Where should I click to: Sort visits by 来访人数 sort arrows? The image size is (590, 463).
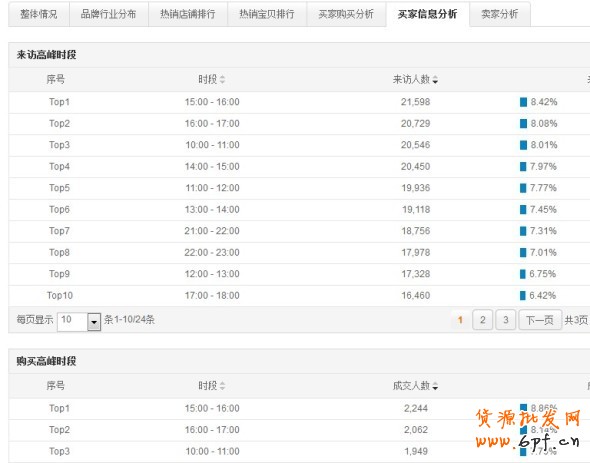pos(435,79)
